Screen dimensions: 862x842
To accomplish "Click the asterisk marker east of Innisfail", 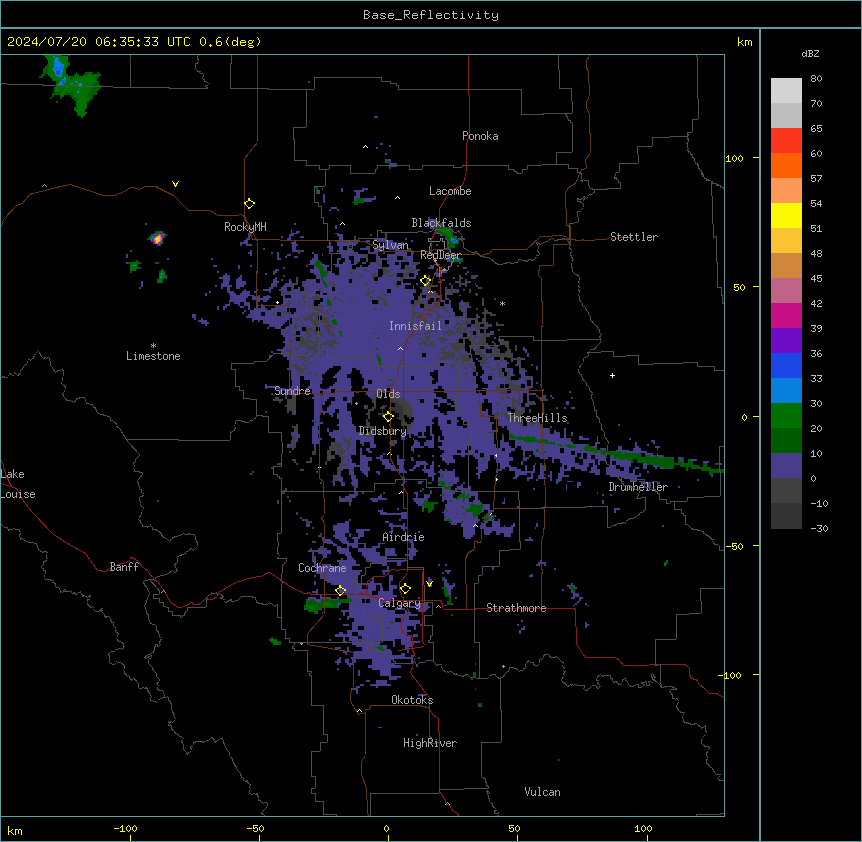I will point(502,304).
